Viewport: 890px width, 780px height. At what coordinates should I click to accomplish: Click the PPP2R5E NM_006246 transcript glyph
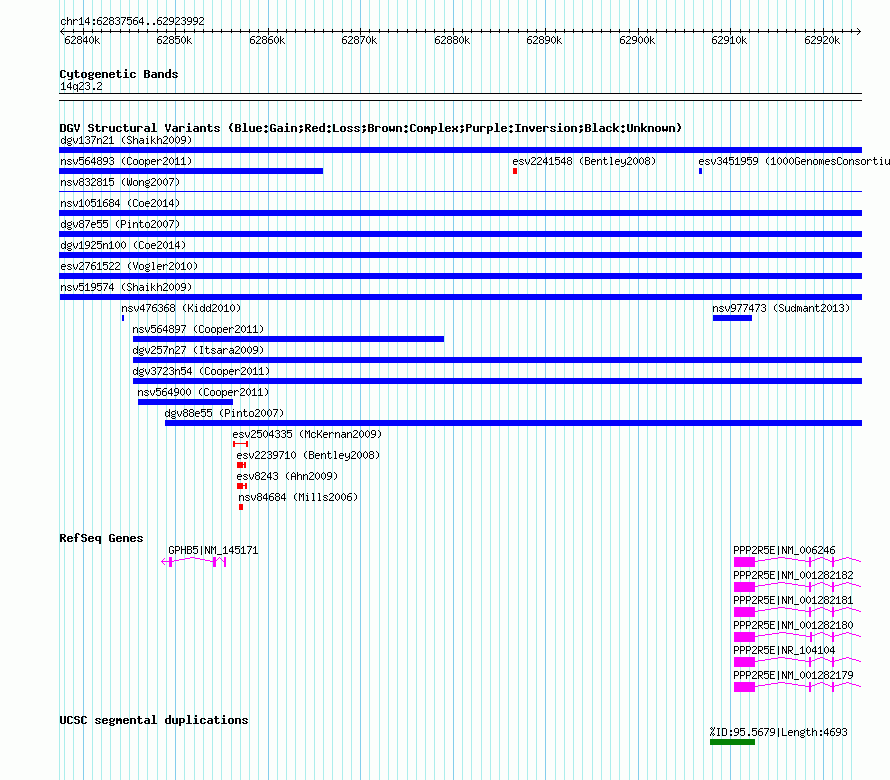coord(797,562)
